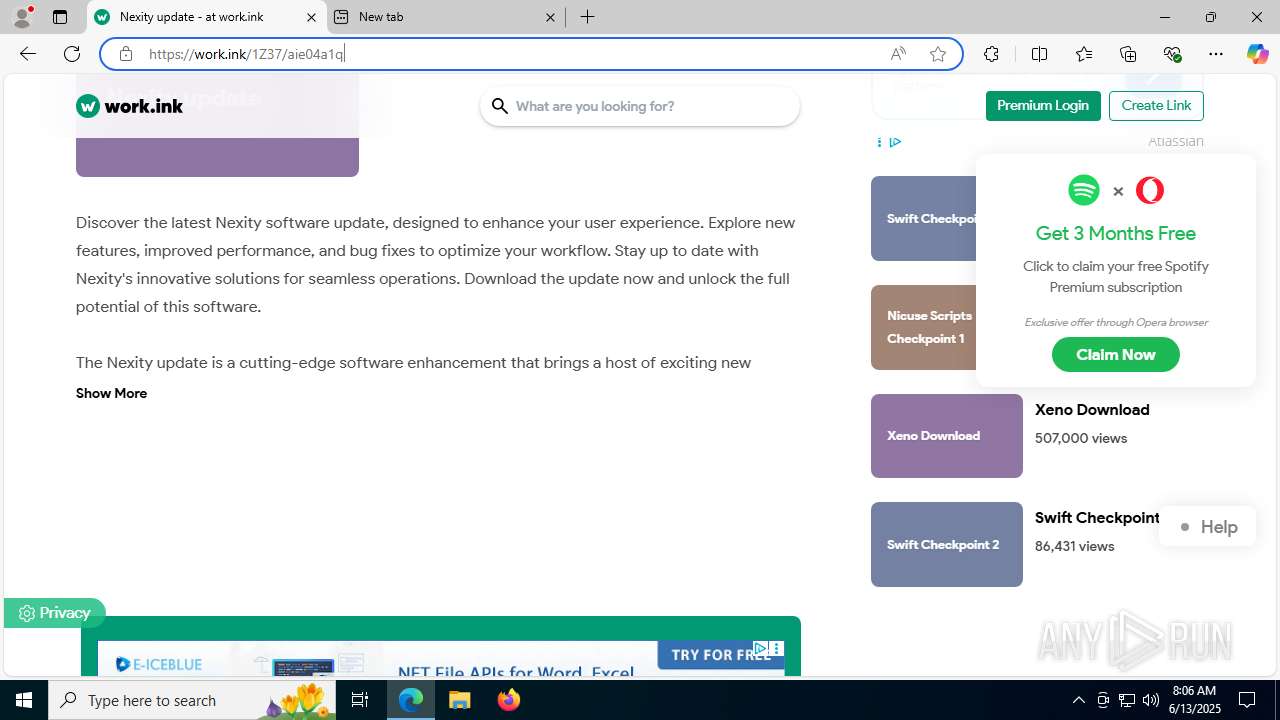This screenshot has height=720, width=1280.
Task: Refresh the current page
Action: [72, 54]
